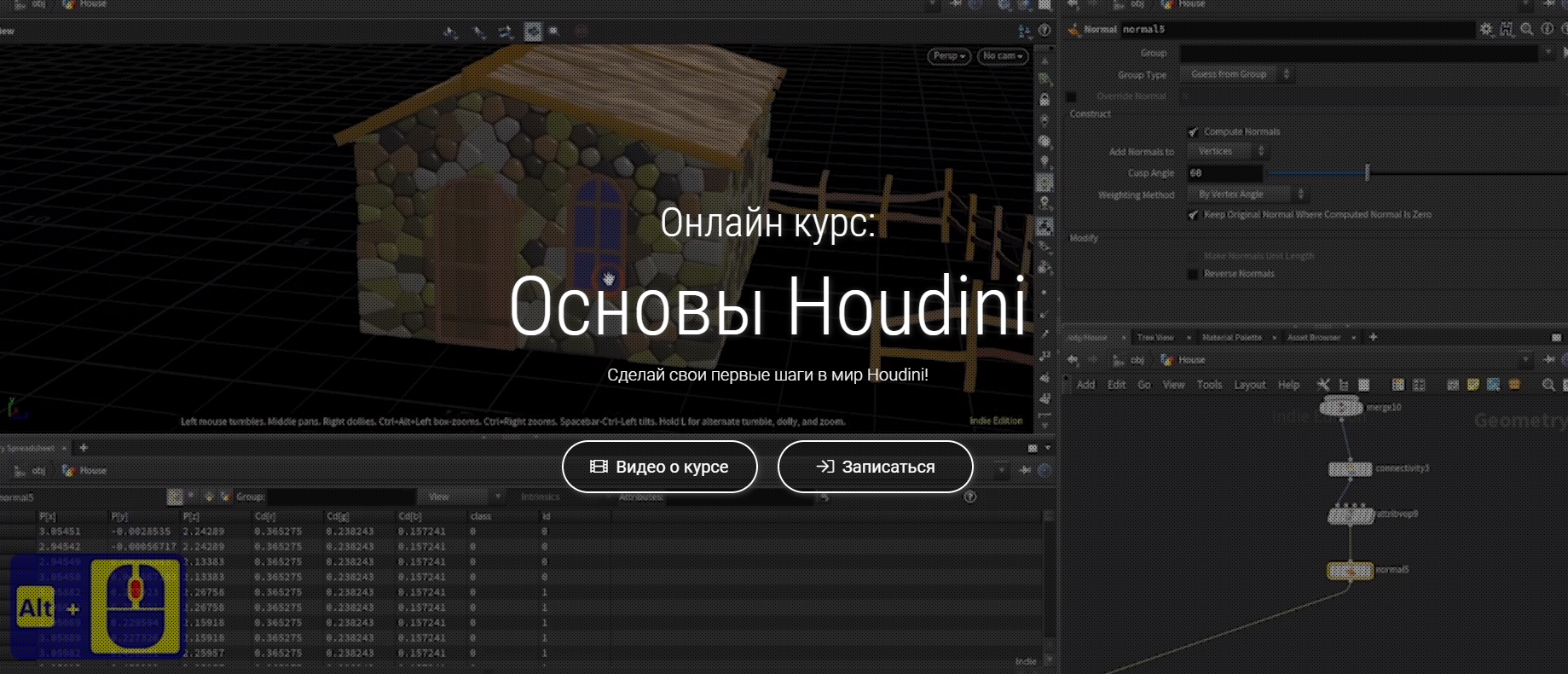
Task: Click the "Видео о курсе" button
Action: click(x=659, y=467)
